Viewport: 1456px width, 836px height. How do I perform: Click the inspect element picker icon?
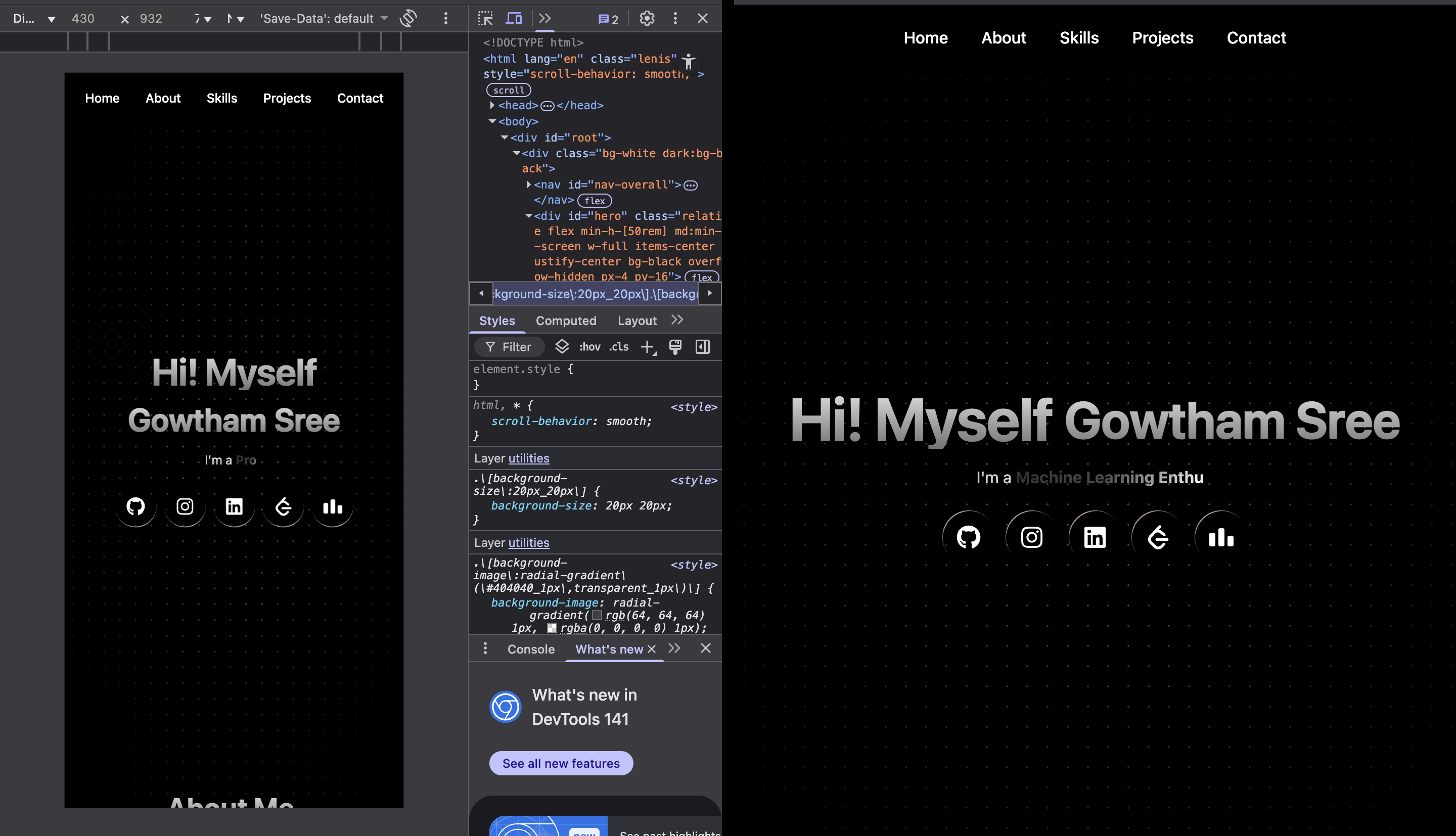pos(485,18)
